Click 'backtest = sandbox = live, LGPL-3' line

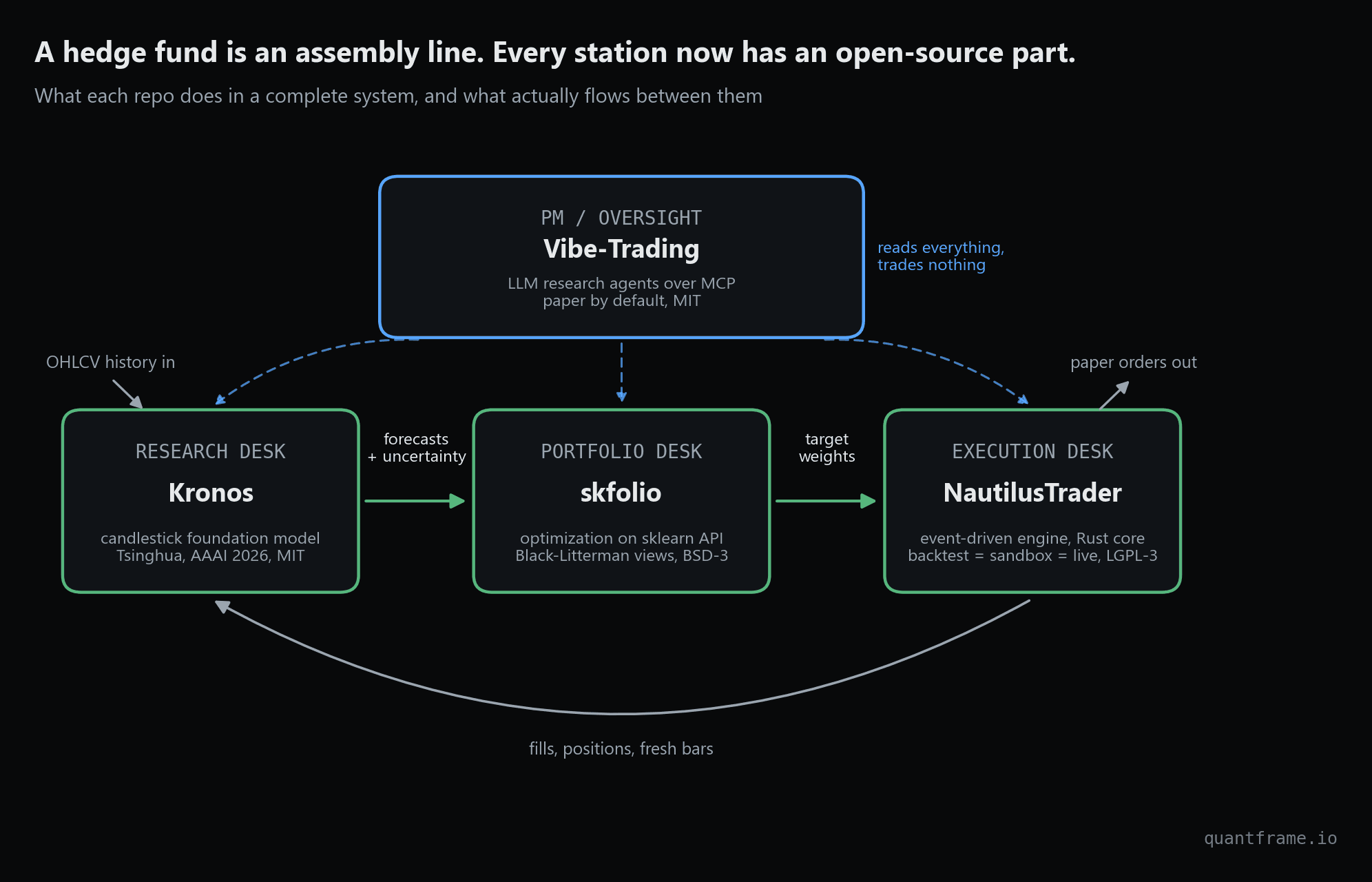[x=1032, y=555]
